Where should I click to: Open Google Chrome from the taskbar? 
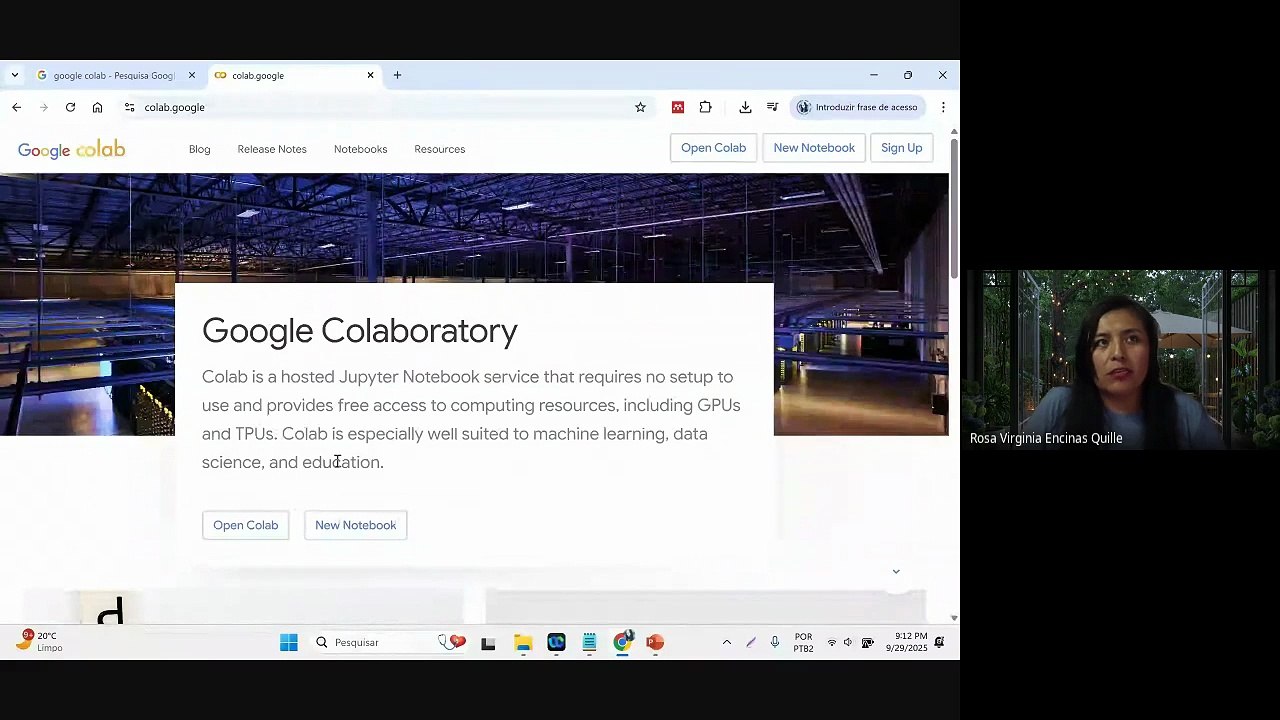pos(622,643)
